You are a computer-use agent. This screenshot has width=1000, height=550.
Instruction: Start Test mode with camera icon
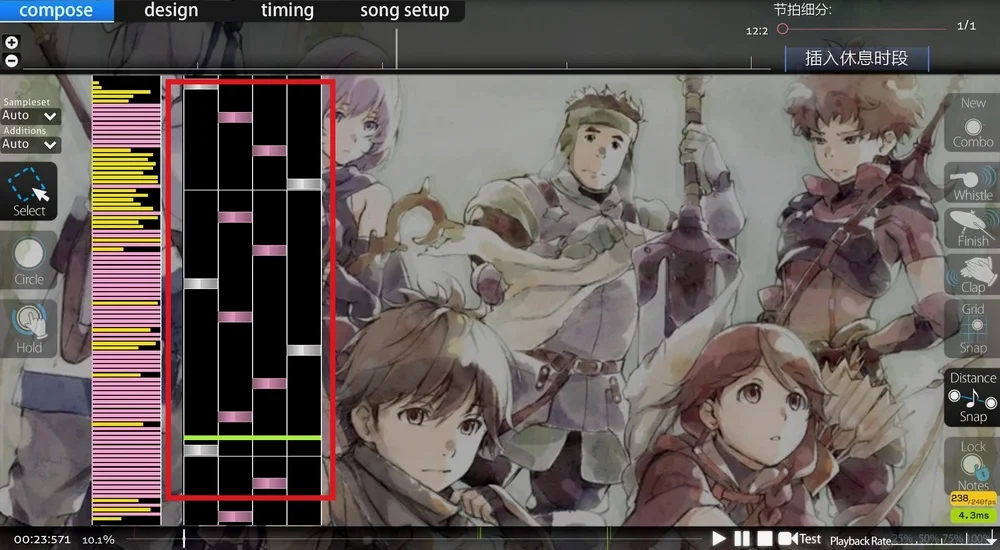click(x=800, y=539)
